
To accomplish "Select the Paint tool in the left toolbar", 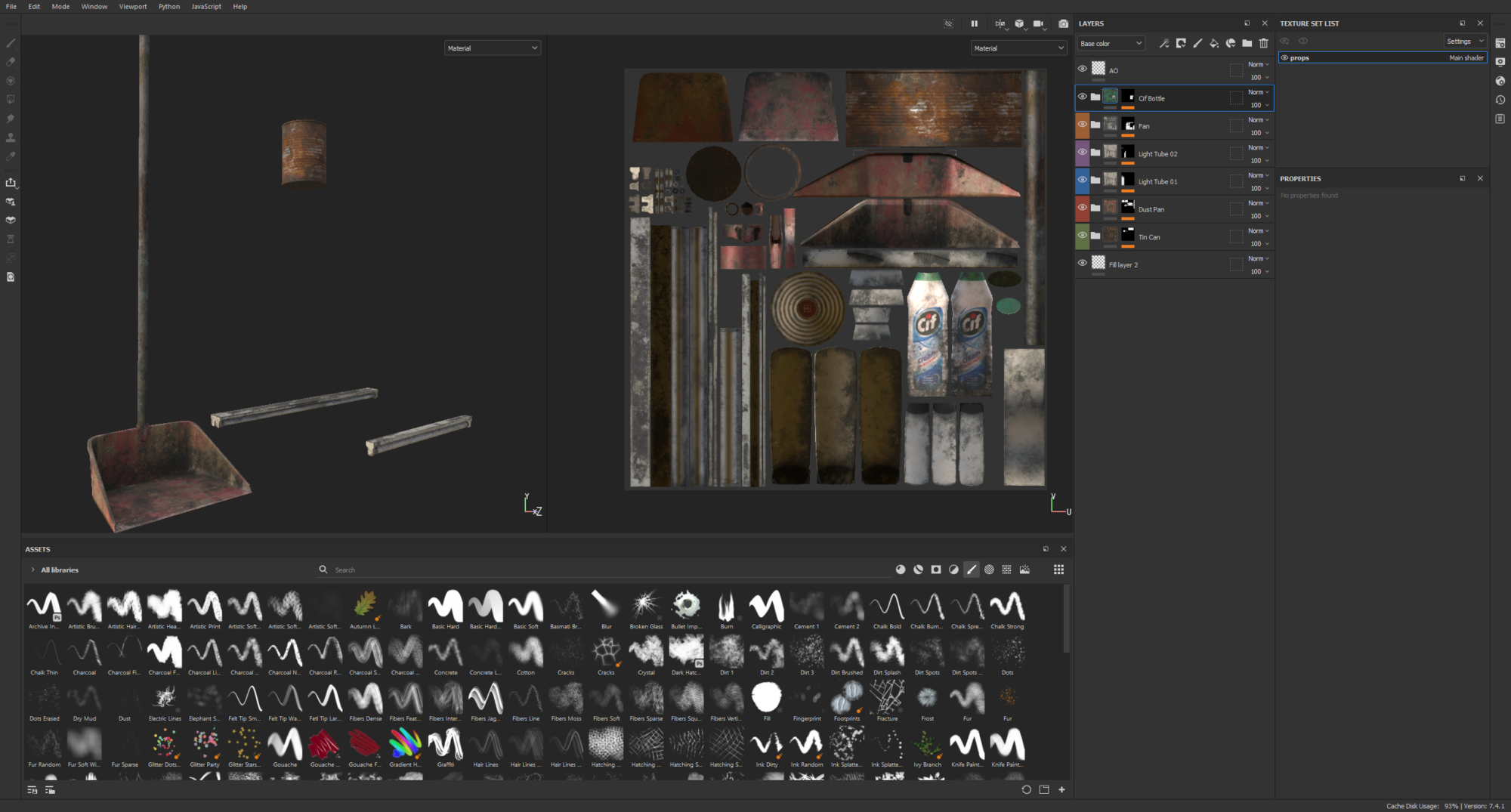I will click(x=10, y=42).
